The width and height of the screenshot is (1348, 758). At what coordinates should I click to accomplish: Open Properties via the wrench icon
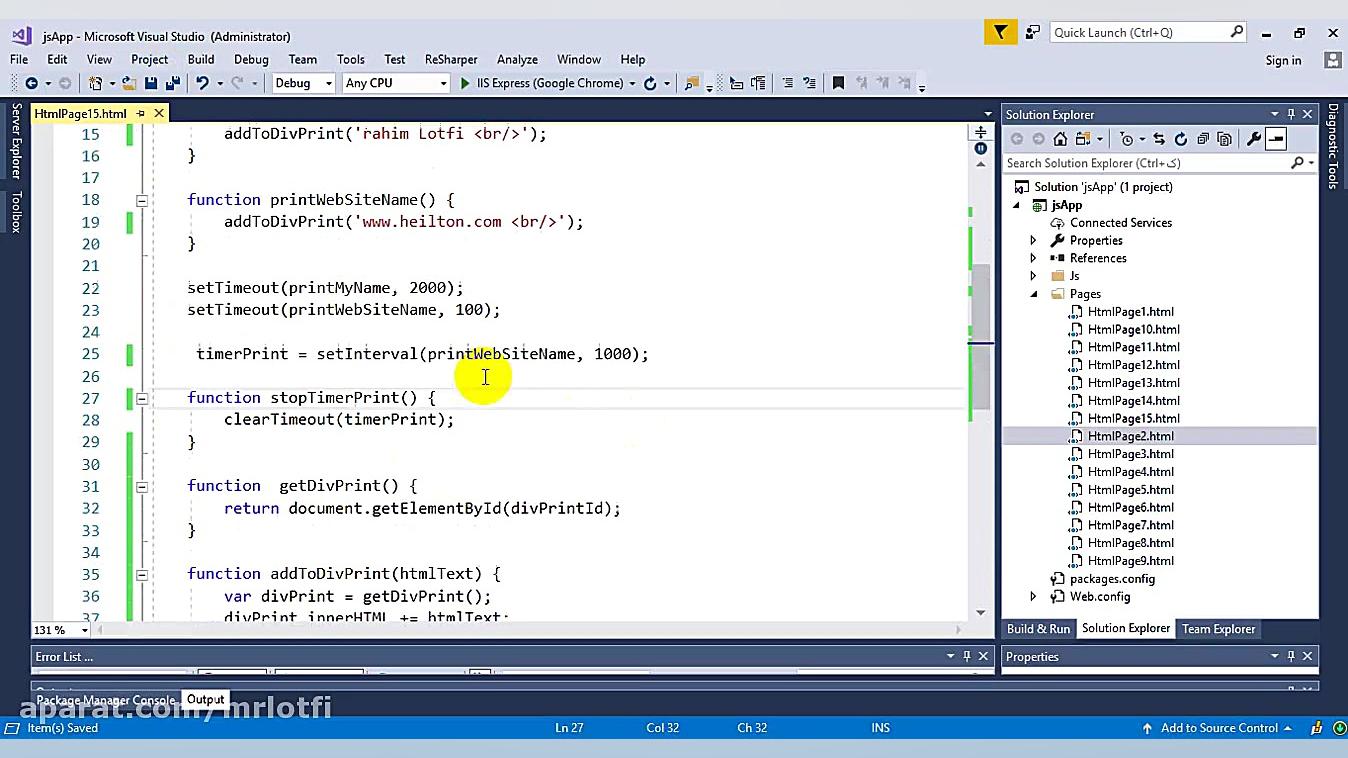click(1254, 139)
